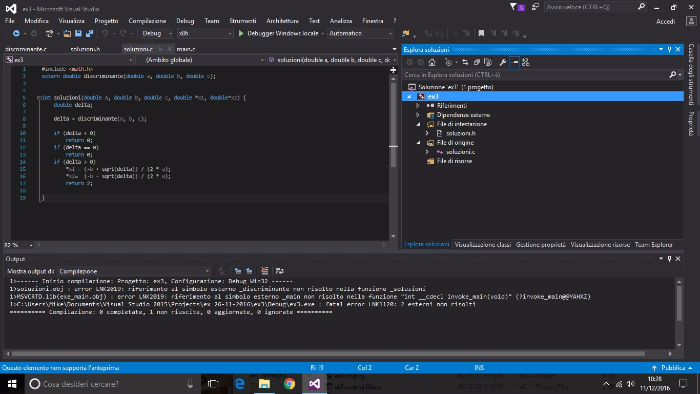
Task: Click the pending changes filter clock icon
Action: click(x=449, y=62)
